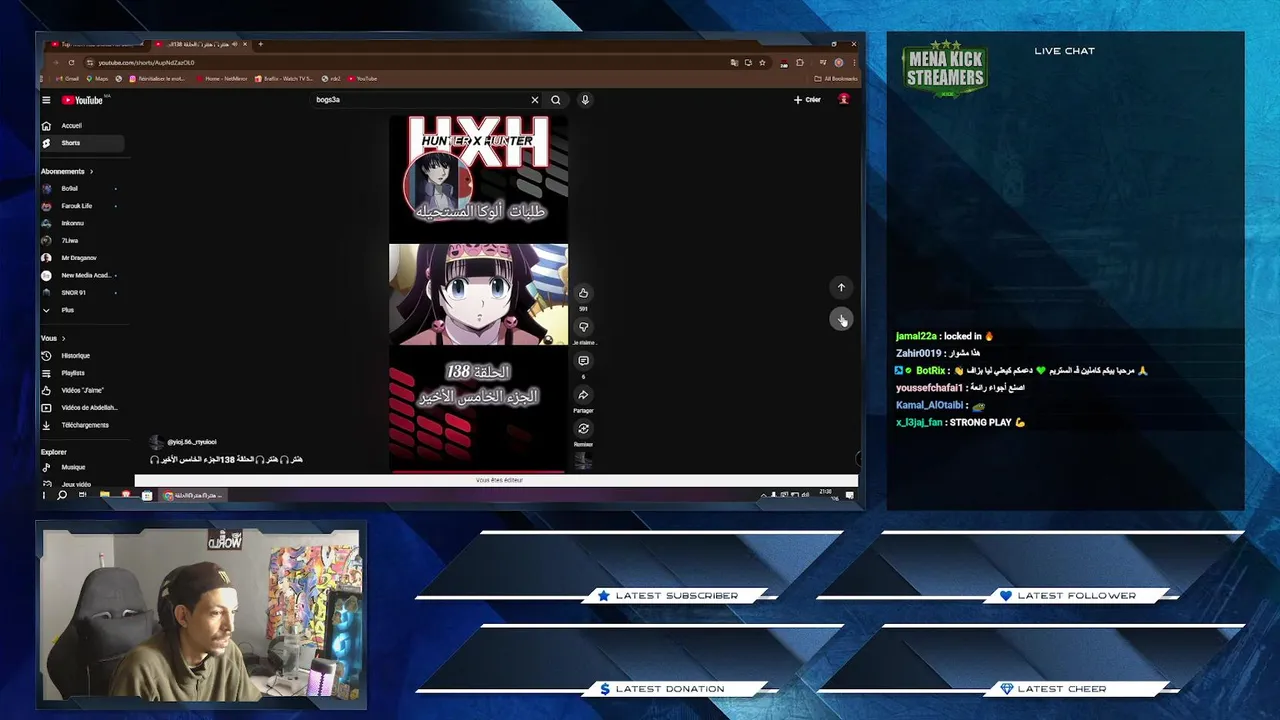The image size is (1280, 720).
Task: Open Musique under Explorer
Action: pyautogui.click(x=82, y=467)
